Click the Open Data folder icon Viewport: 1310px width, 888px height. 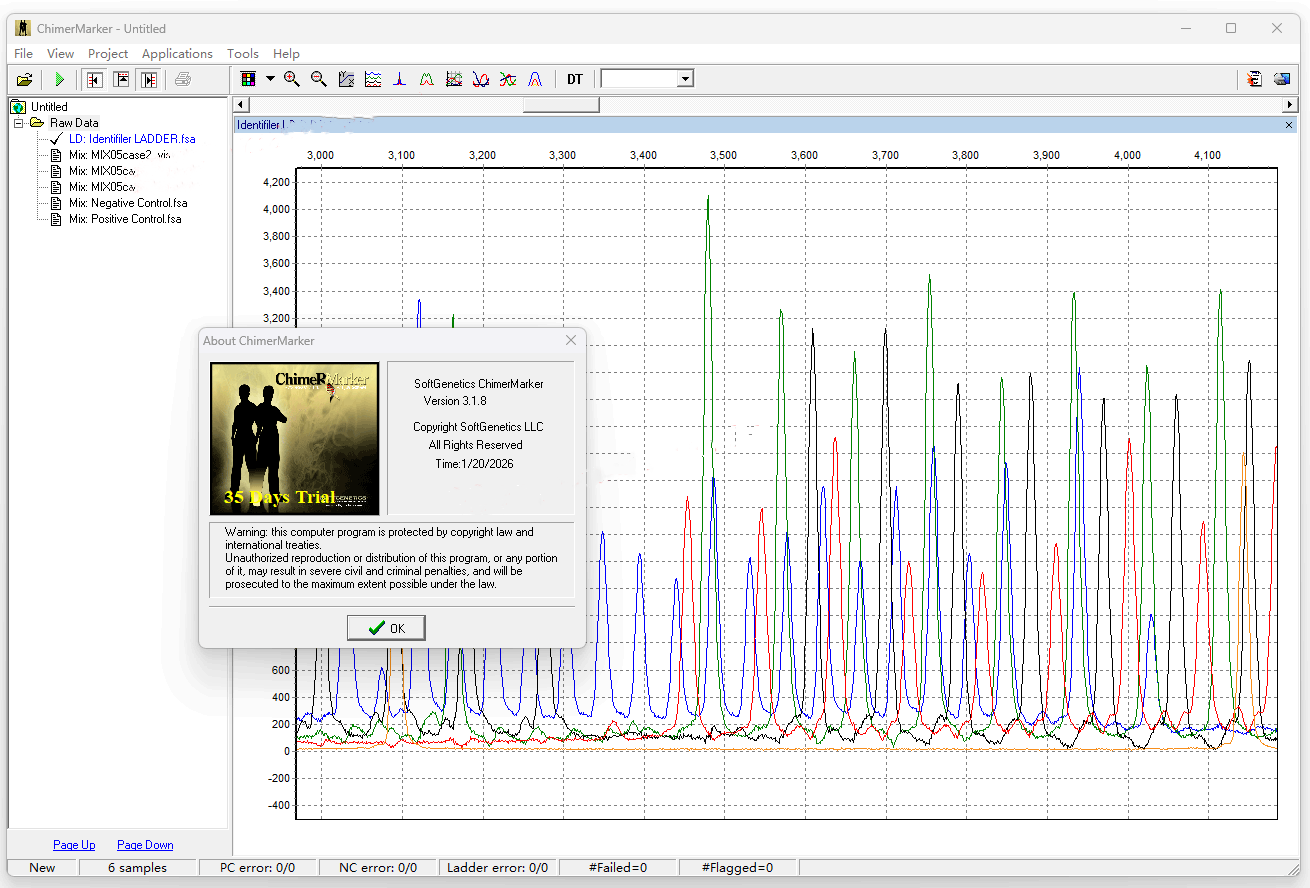tap(25, 79)
